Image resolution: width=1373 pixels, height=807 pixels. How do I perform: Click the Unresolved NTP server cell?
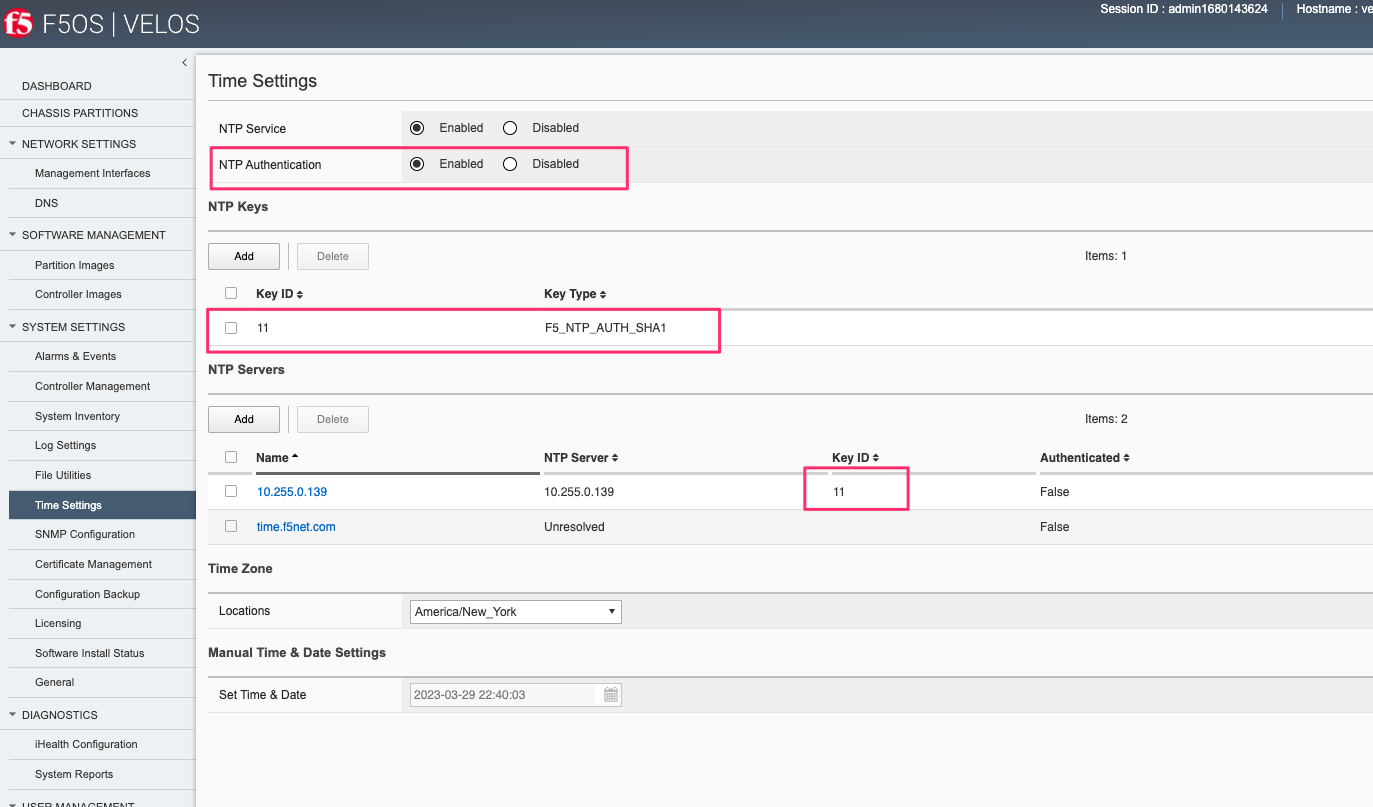pos(574,527)
